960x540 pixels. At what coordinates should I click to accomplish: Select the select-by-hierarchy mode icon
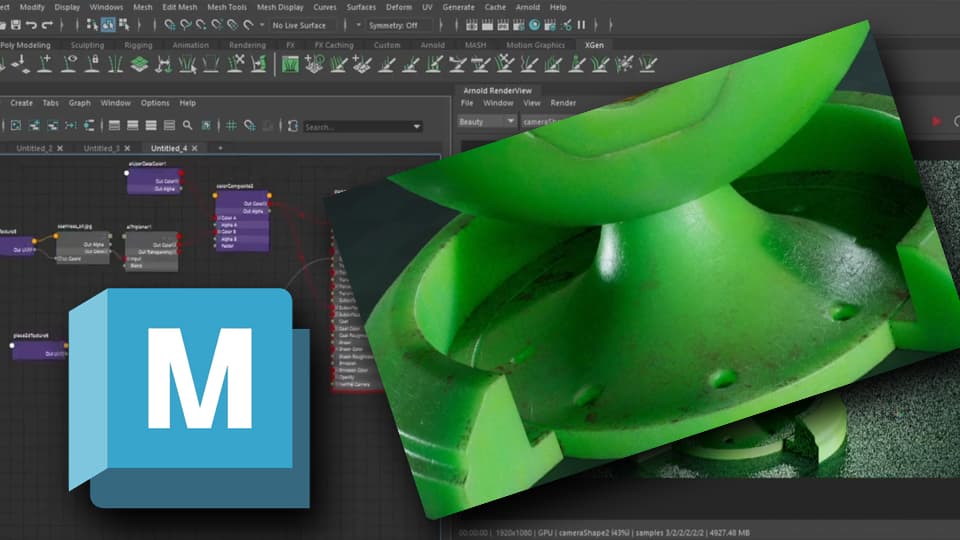coord(92,25)
